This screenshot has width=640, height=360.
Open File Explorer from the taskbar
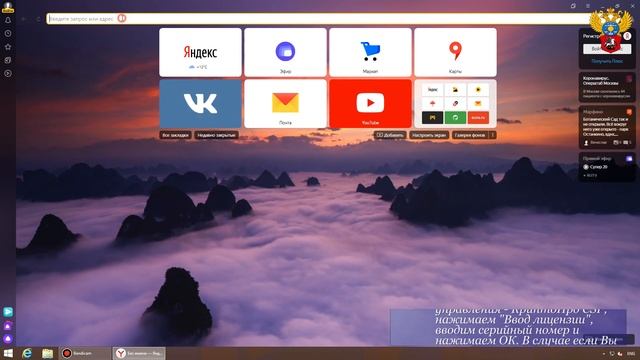47,353
